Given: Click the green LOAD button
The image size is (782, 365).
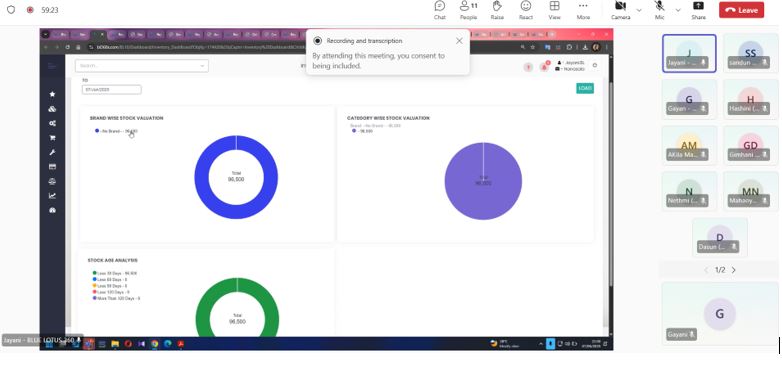Looking at the screenshot, I should point(585,88).
